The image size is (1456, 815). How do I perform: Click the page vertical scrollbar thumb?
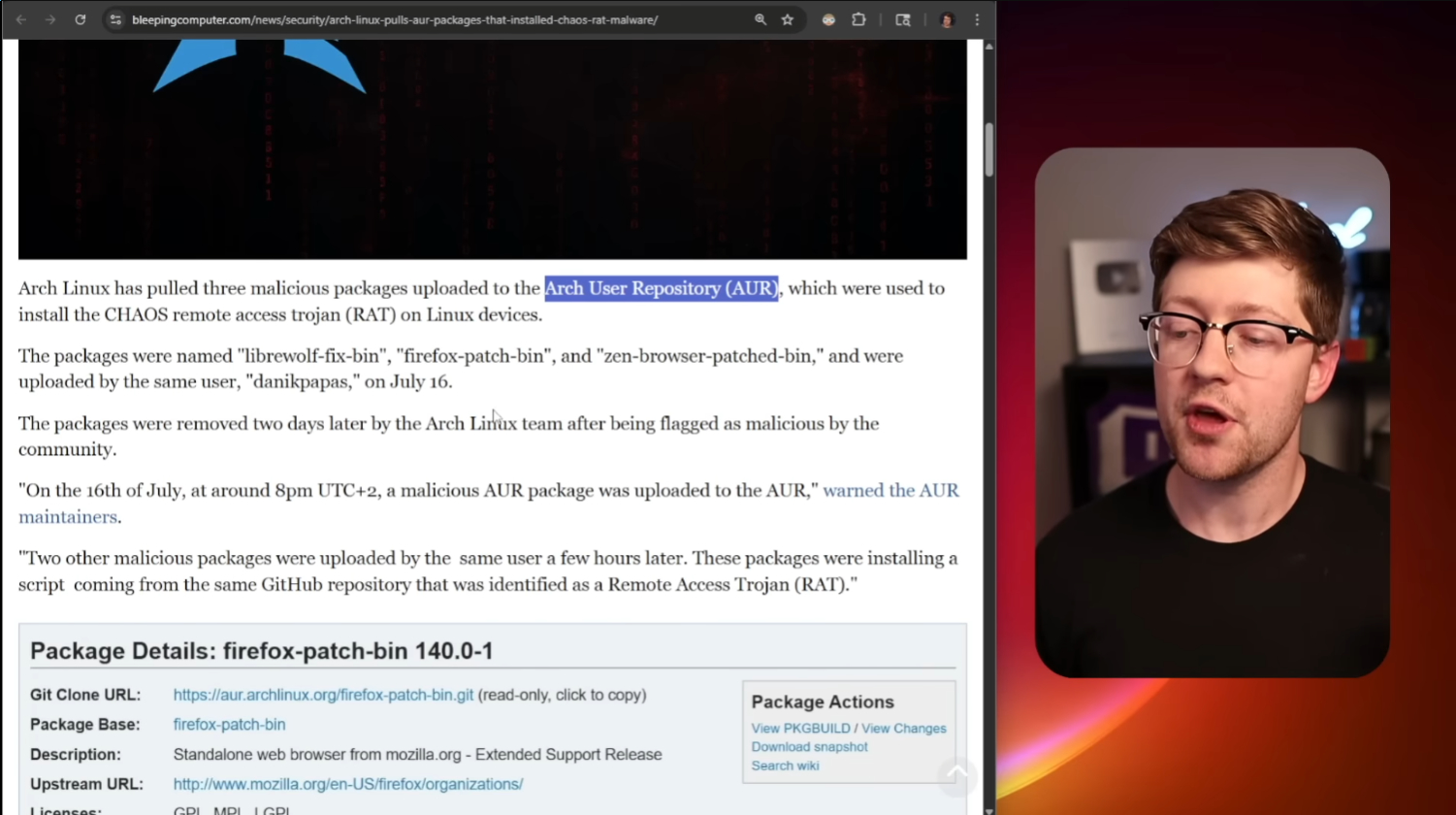tap(989, 149)
